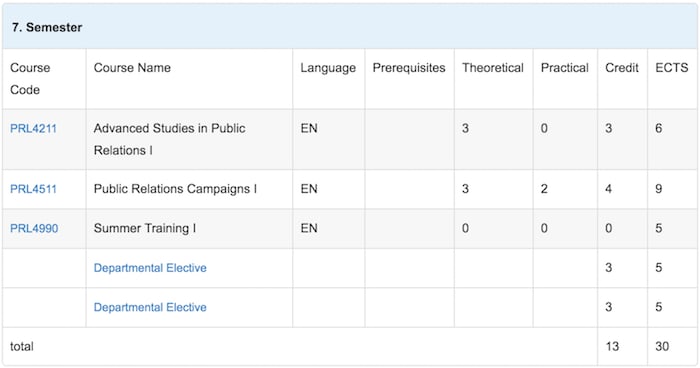Click the total ECTS value 30
Viewport: 700px width, 368px height.
click(662, 347)
